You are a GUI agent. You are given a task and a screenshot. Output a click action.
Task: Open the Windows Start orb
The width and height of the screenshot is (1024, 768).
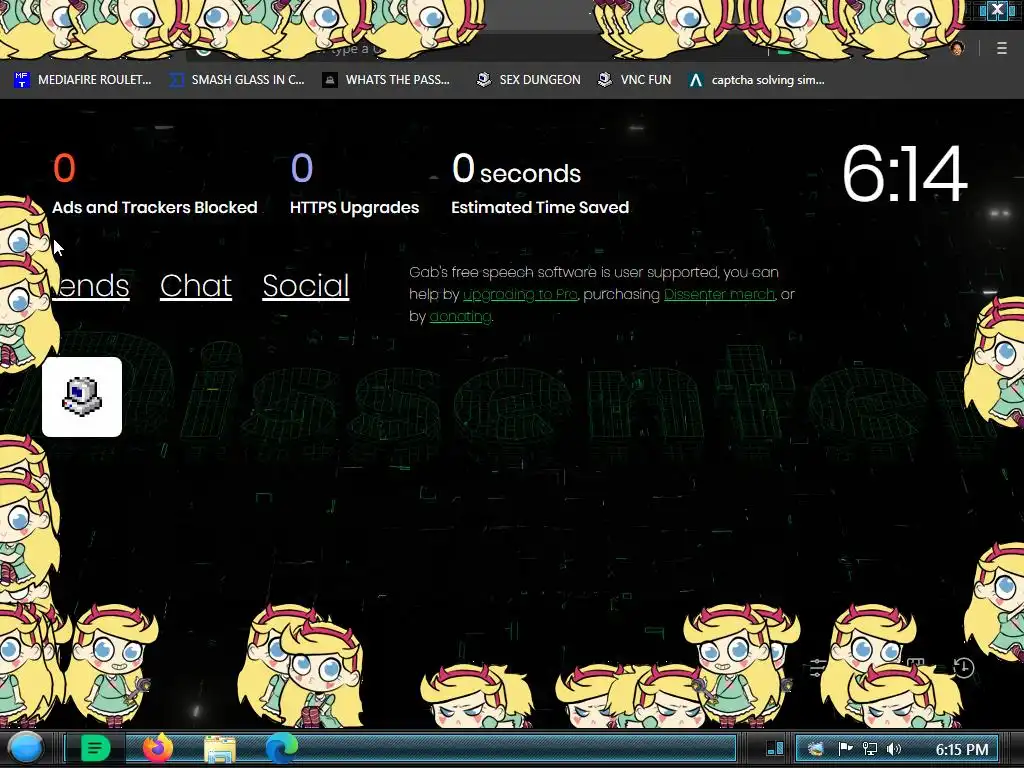pos(25,748)
